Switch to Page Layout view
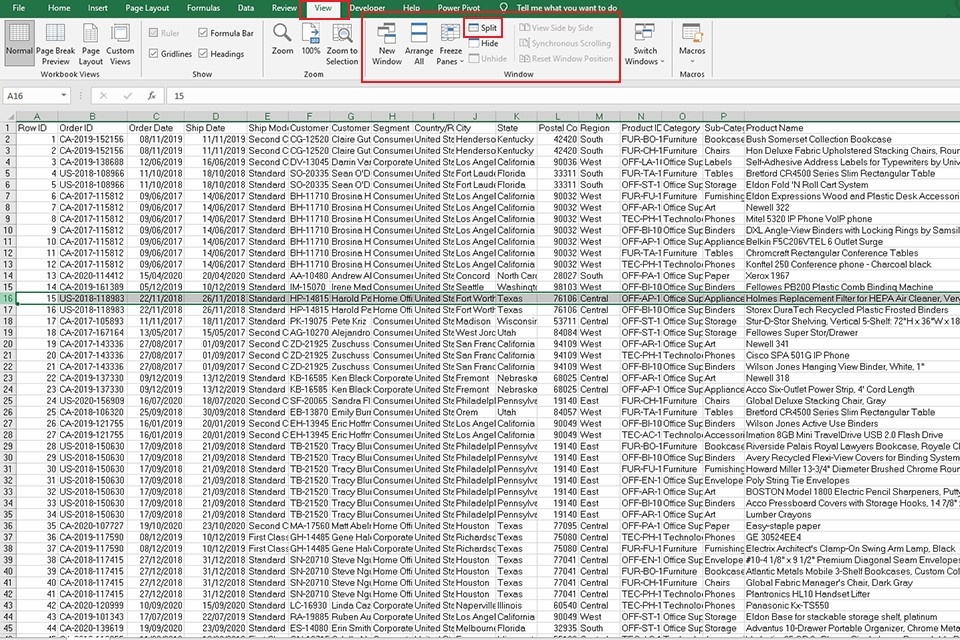The image size is (960, 640). tap(91, 44)
